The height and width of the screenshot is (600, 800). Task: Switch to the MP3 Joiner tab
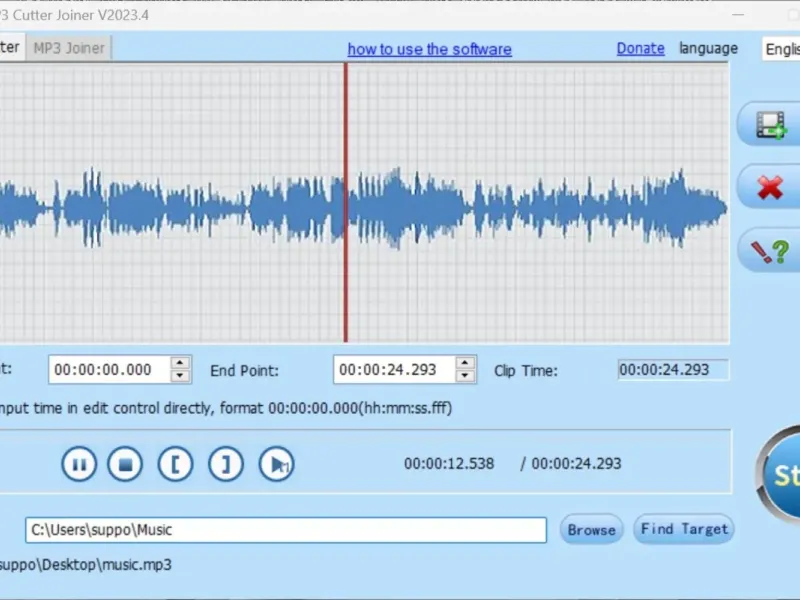point(69,48)
